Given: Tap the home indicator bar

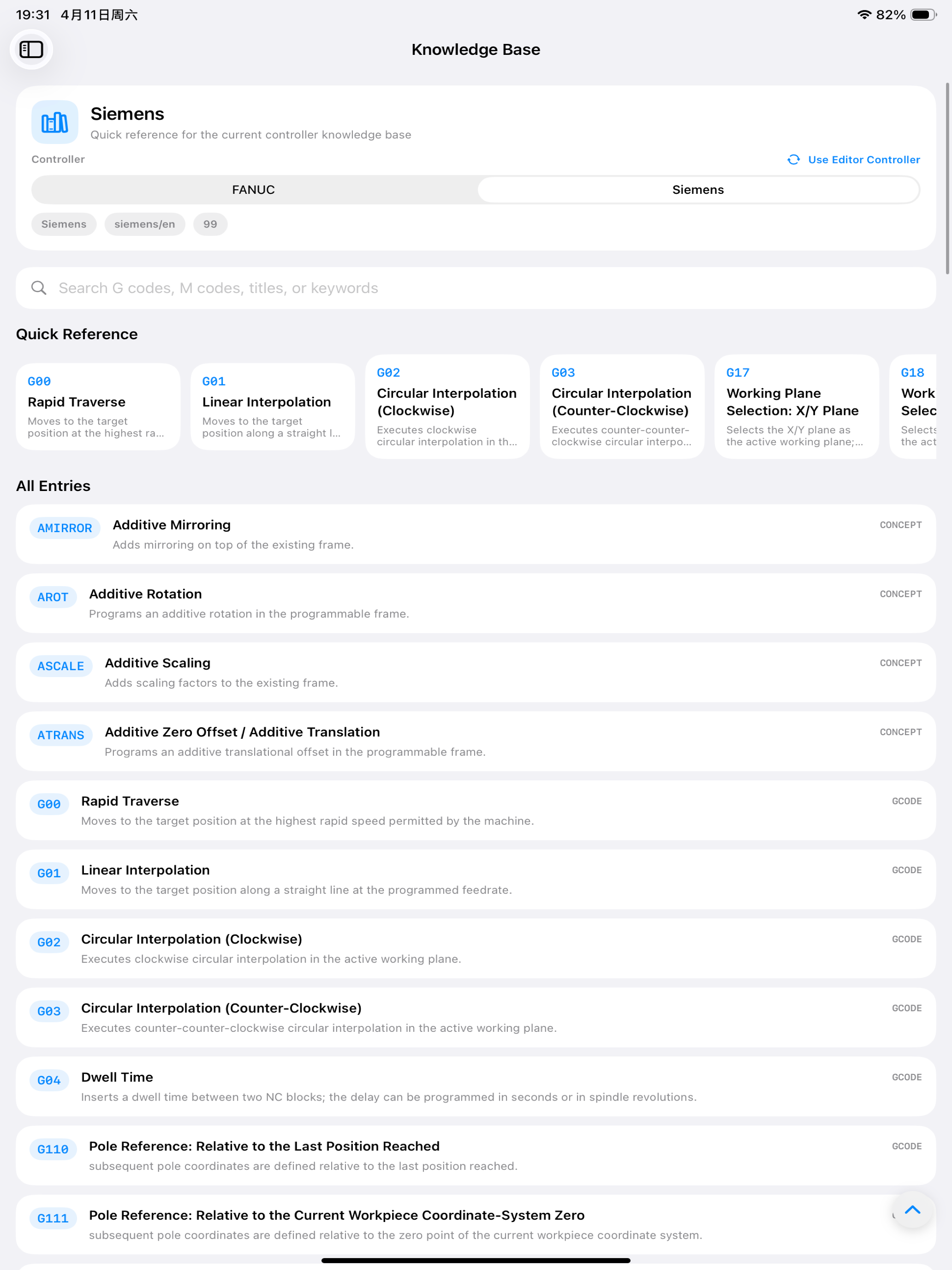Looking at the screenshot, I should 476,1260.
